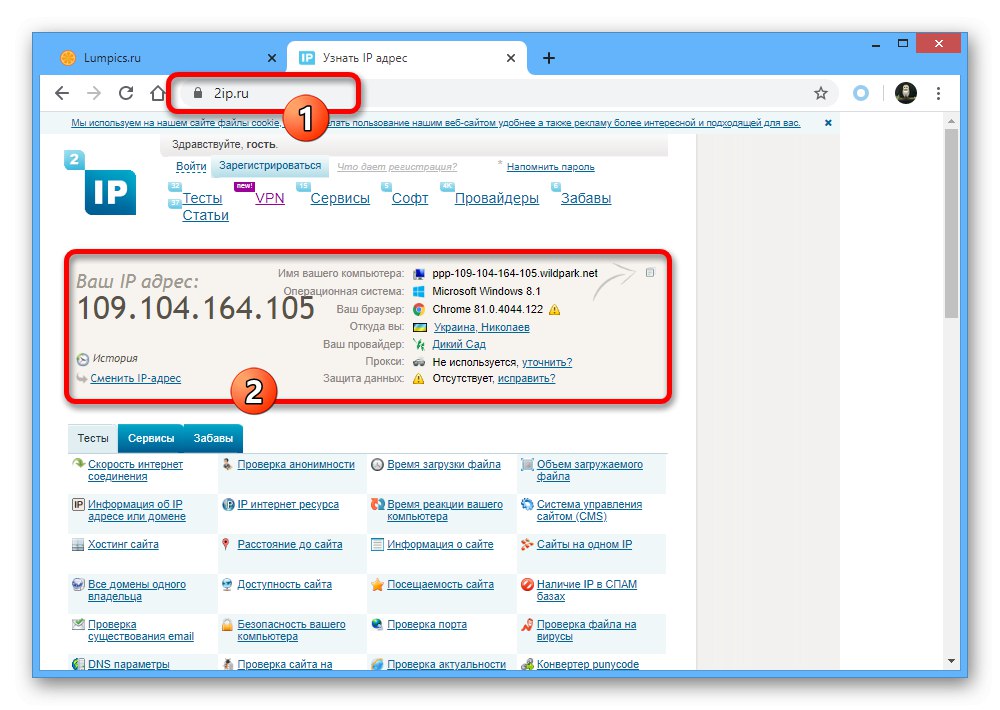This screenshot has height=710, width=1000.
Task: Open the Украина, Николаев location link
Action: pos(482,327)
